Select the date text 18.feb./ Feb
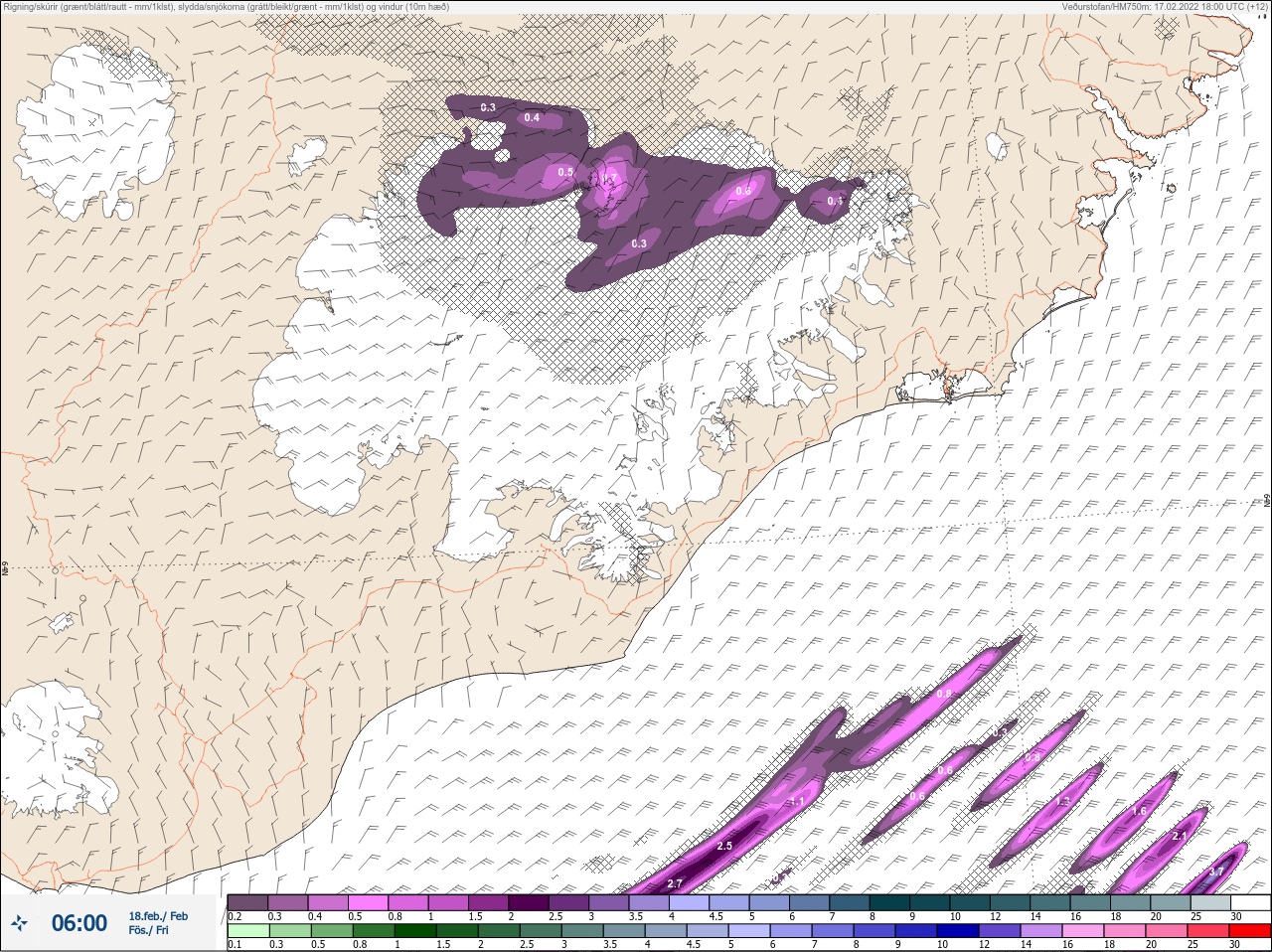 pos(158,915)
